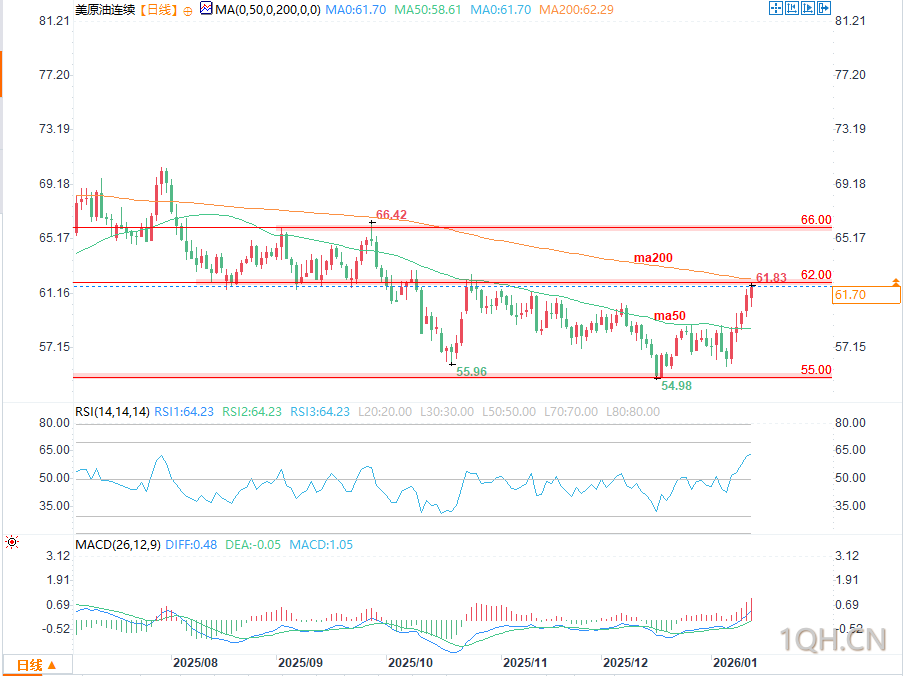Click the 2025/10 date on time axis
This screenshot has width=903, height=676.
[410, 662]
